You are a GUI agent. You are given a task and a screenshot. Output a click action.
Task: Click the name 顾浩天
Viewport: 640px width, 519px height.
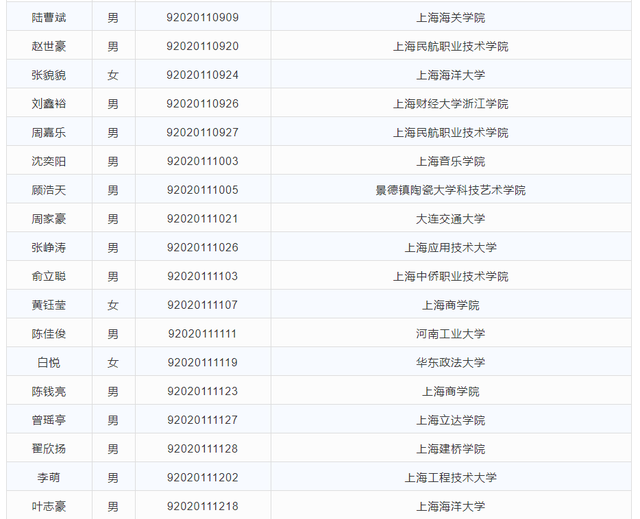(49, 190)
